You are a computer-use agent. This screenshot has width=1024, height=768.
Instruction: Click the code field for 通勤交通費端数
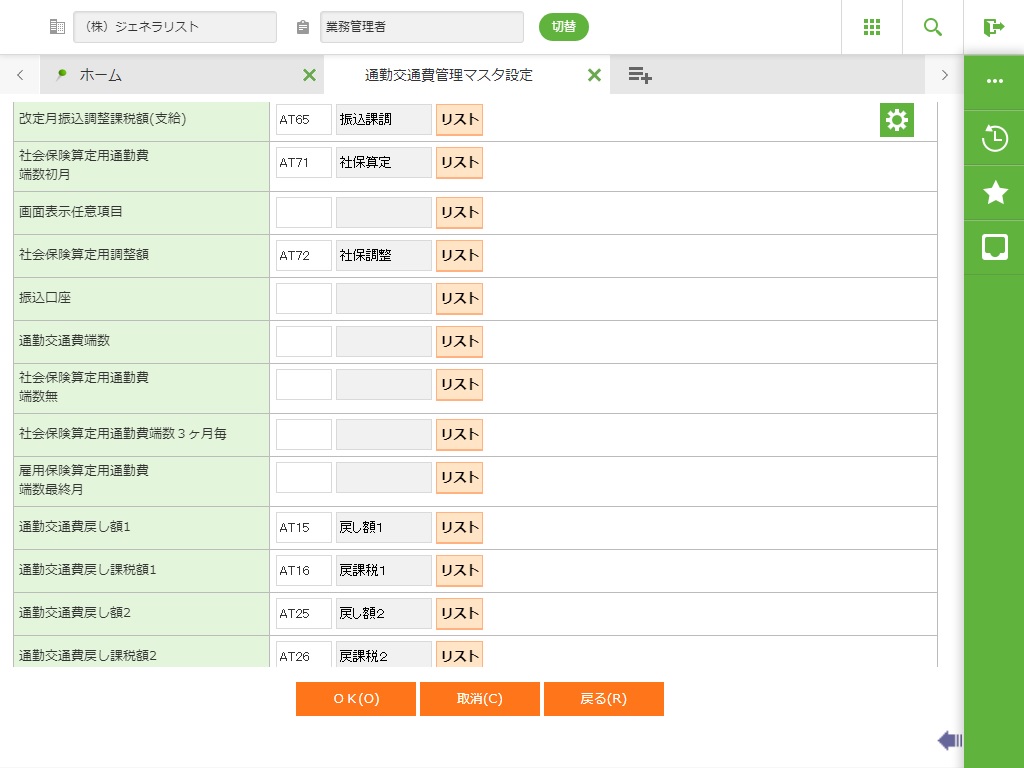[303, 341]
